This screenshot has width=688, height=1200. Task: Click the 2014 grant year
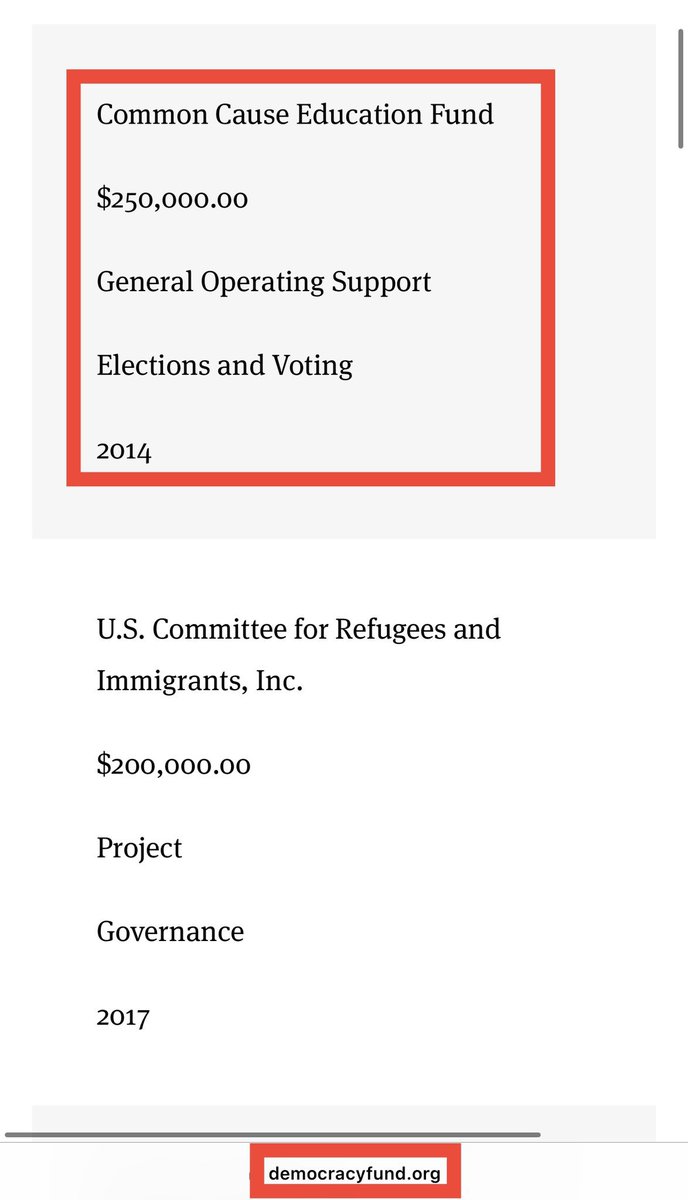[x=124, y=451]
